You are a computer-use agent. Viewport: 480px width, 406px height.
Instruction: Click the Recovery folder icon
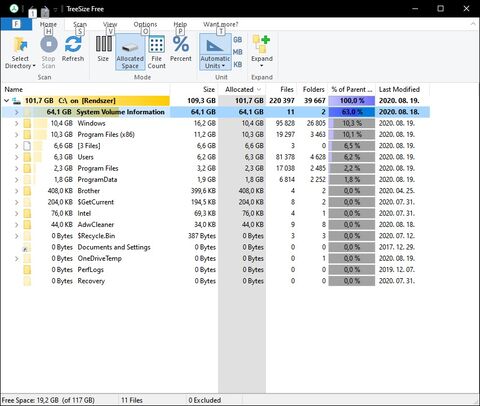(x=27, y=281)
